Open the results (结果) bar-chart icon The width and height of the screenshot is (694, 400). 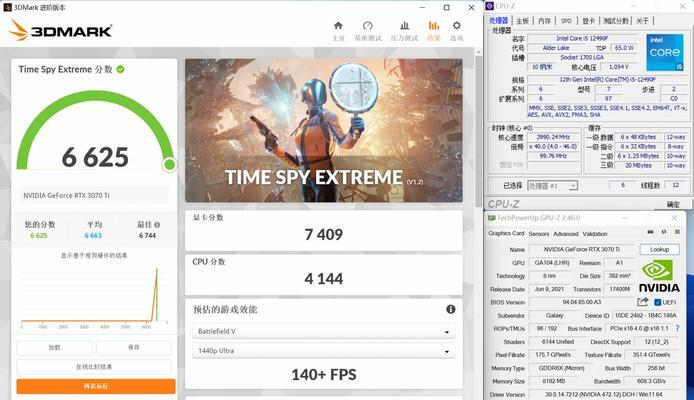click(434, 26)
